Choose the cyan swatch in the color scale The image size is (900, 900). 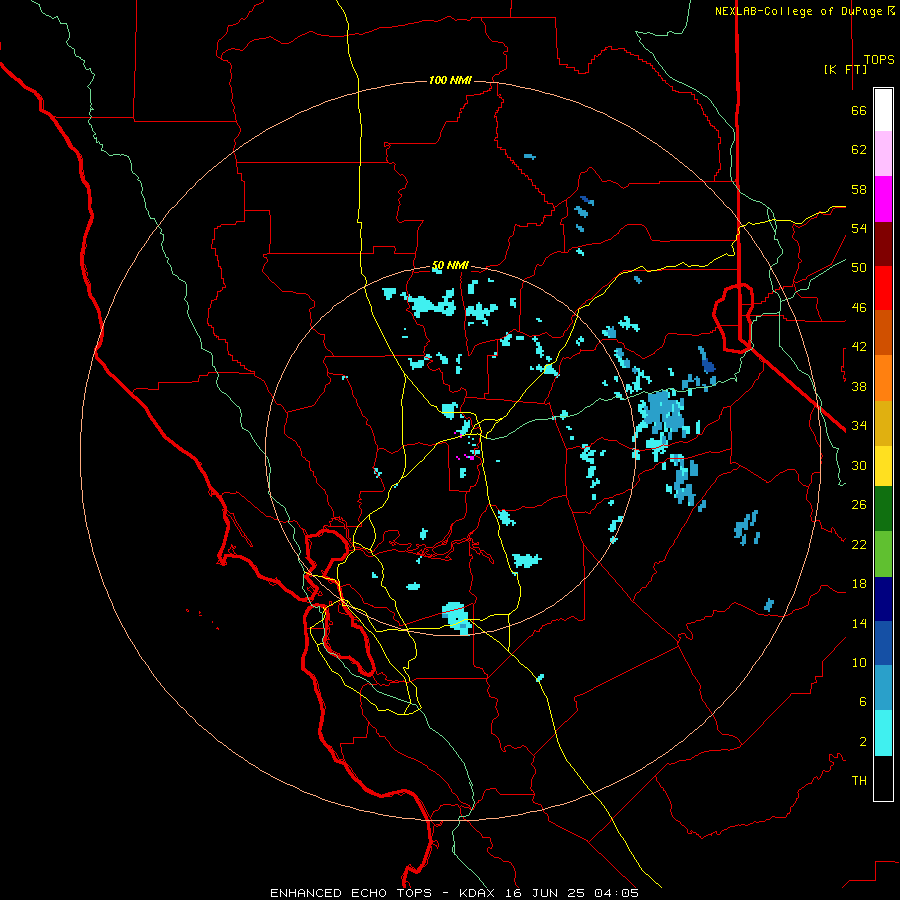click(883, 733)
